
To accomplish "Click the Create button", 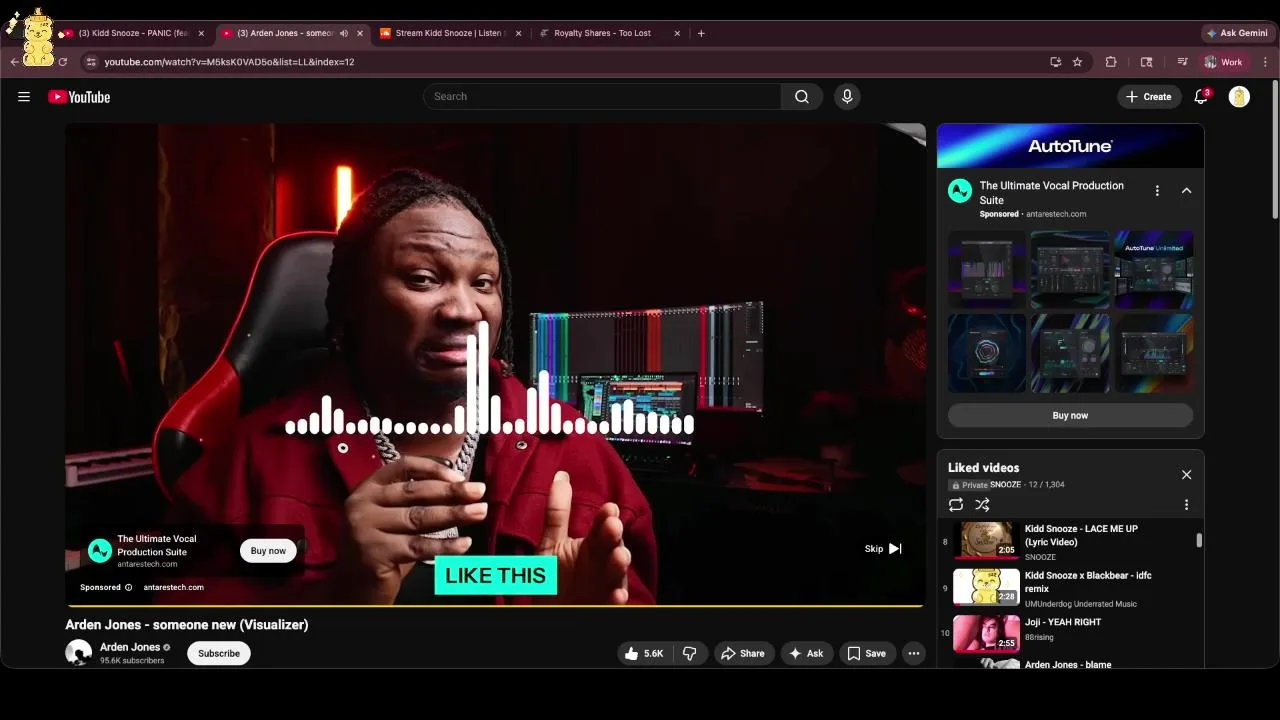I will point(1148,97).
